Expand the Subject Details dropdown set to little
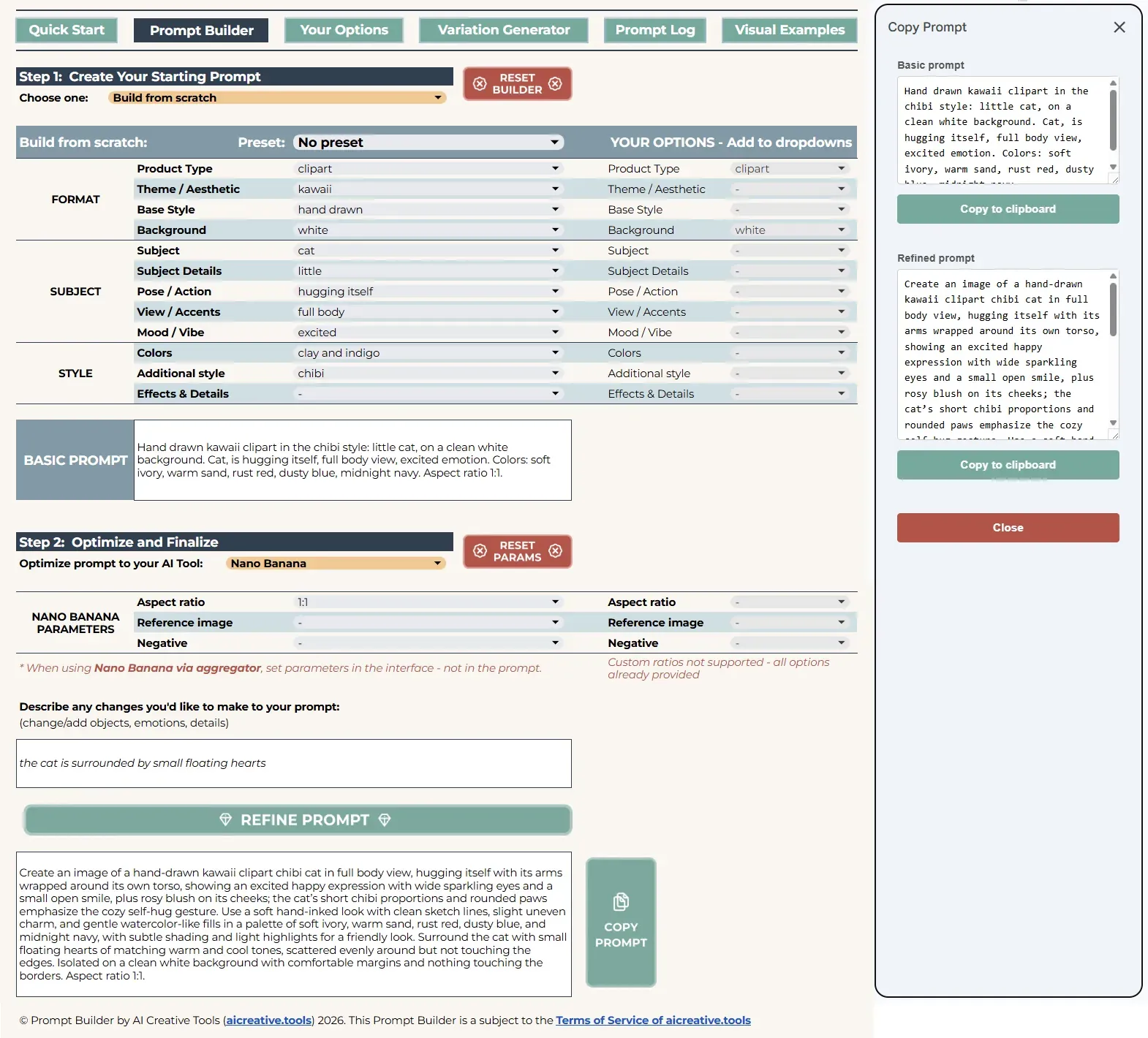The image size is (1148, 1038). coord(428,271)
